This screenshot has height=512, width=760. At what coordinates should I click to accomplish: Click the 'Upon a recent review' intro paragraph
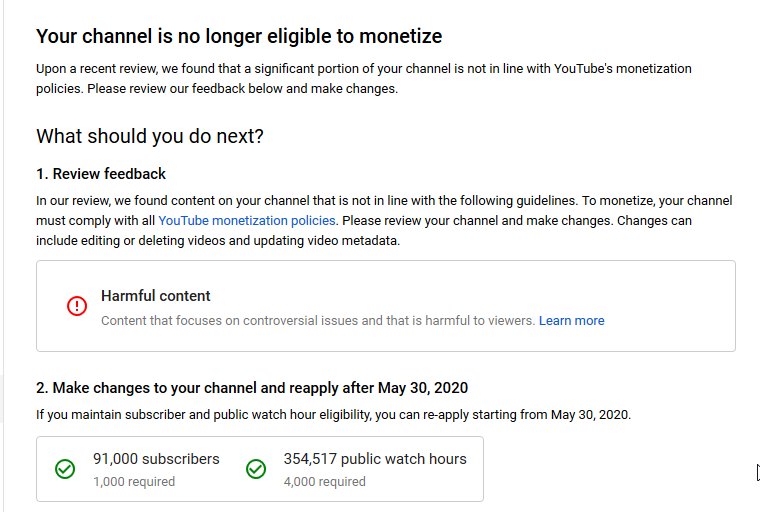(364, 79)
